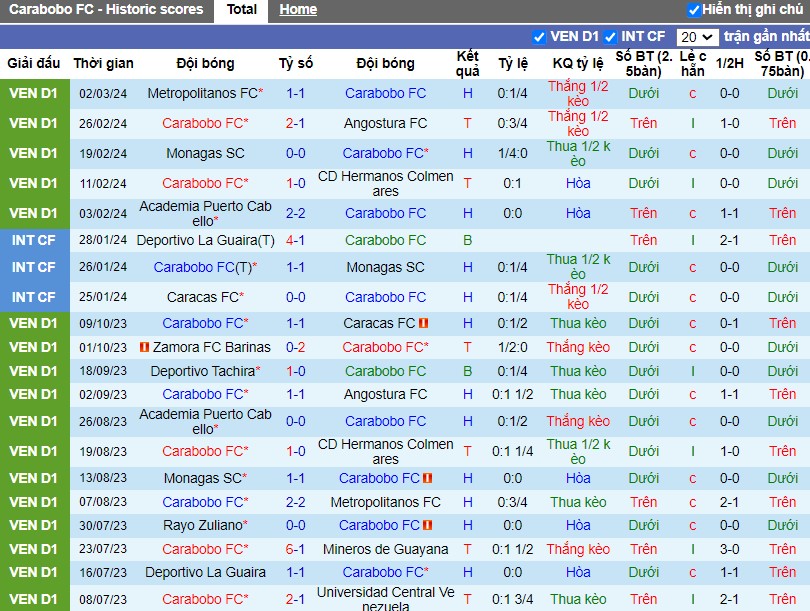The image size is (810, 611).
Task: Open Caracas FC in the 25/01/24 row
Action: pos(205,297)
